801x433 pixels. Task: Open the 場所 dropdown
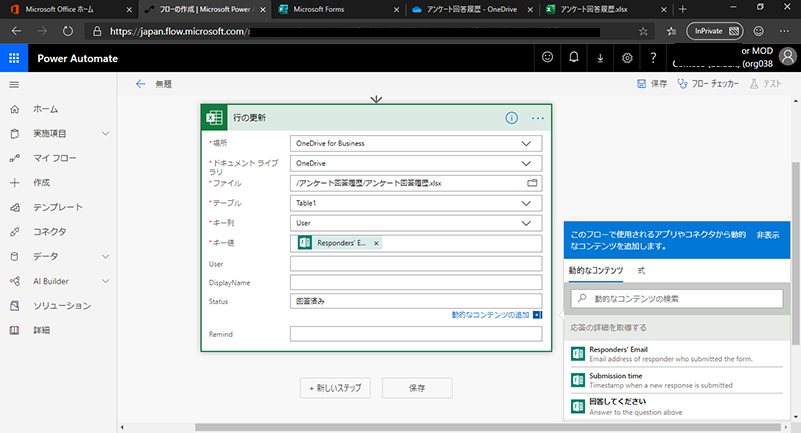tap(416, 143)
